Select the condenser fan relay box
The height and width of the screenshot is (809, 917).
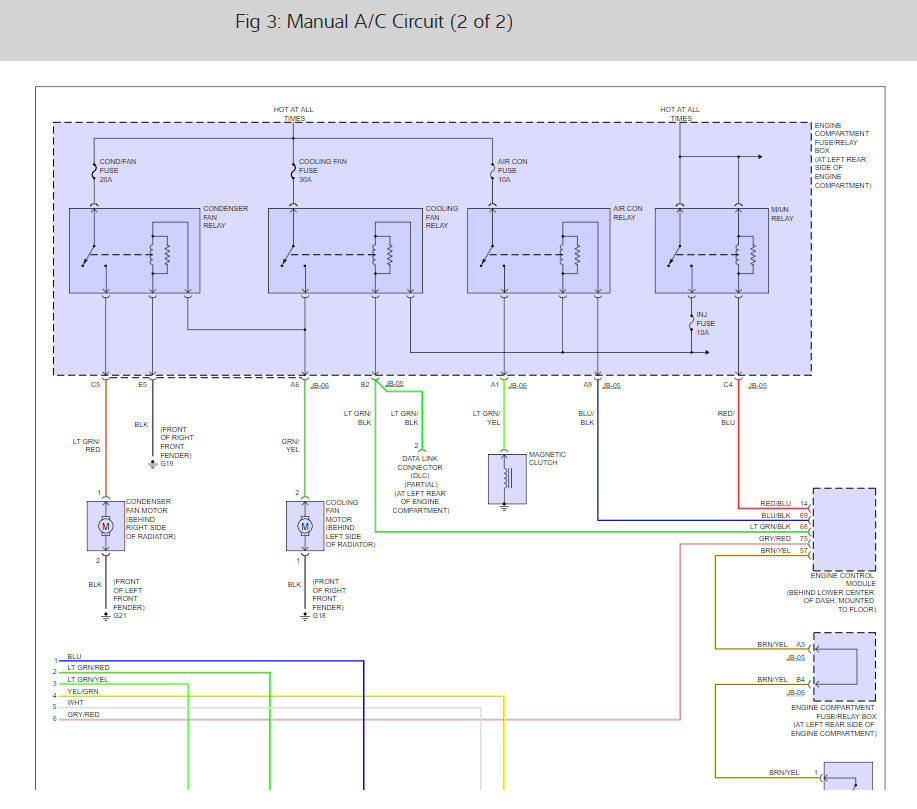pyautogui.click(x=135, y=250)
